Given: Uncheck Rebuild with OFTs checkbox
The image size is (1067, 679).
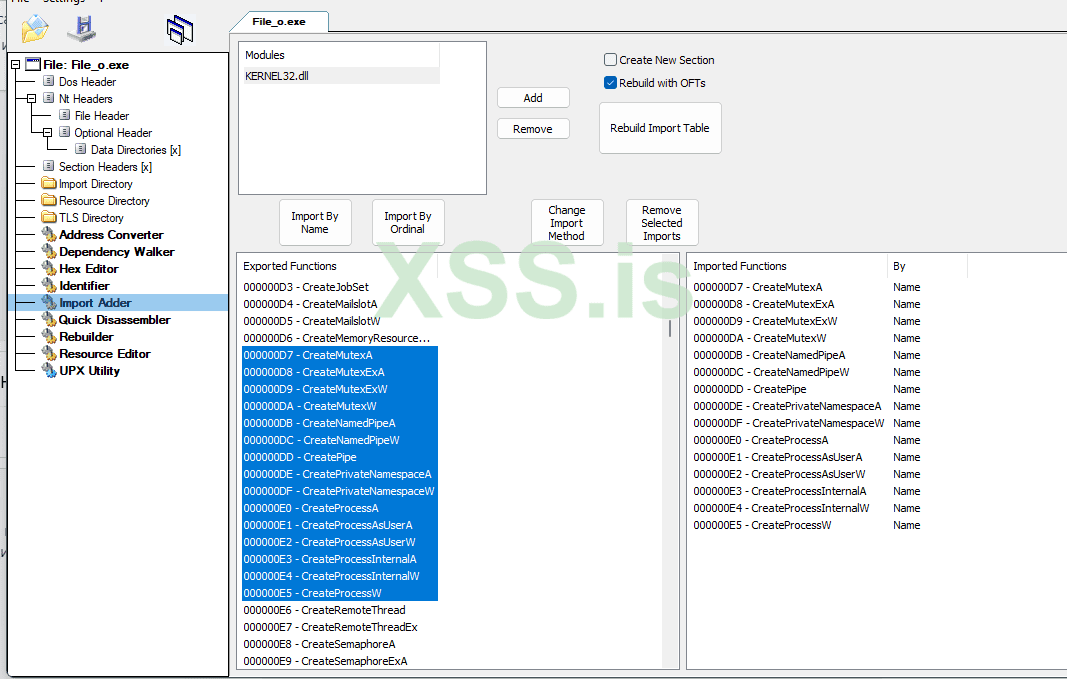Looking at the screenshot, I should point(610,83).
